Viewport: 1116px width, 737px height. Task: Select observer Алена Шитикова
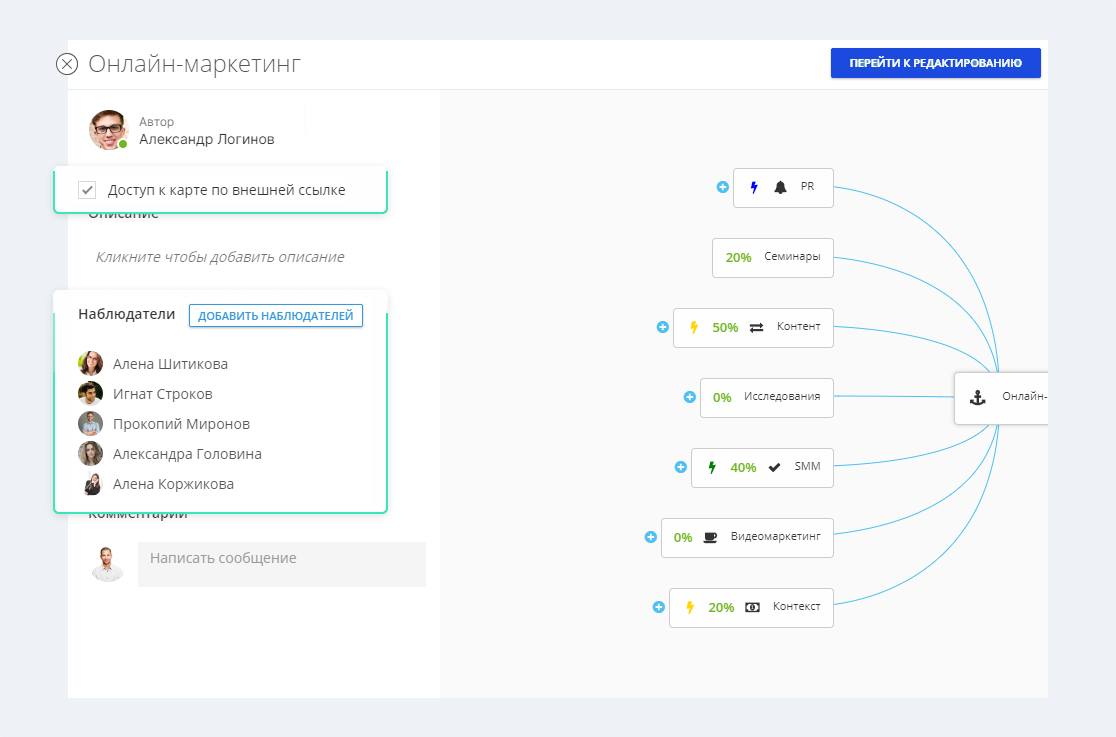coord(170,364)
